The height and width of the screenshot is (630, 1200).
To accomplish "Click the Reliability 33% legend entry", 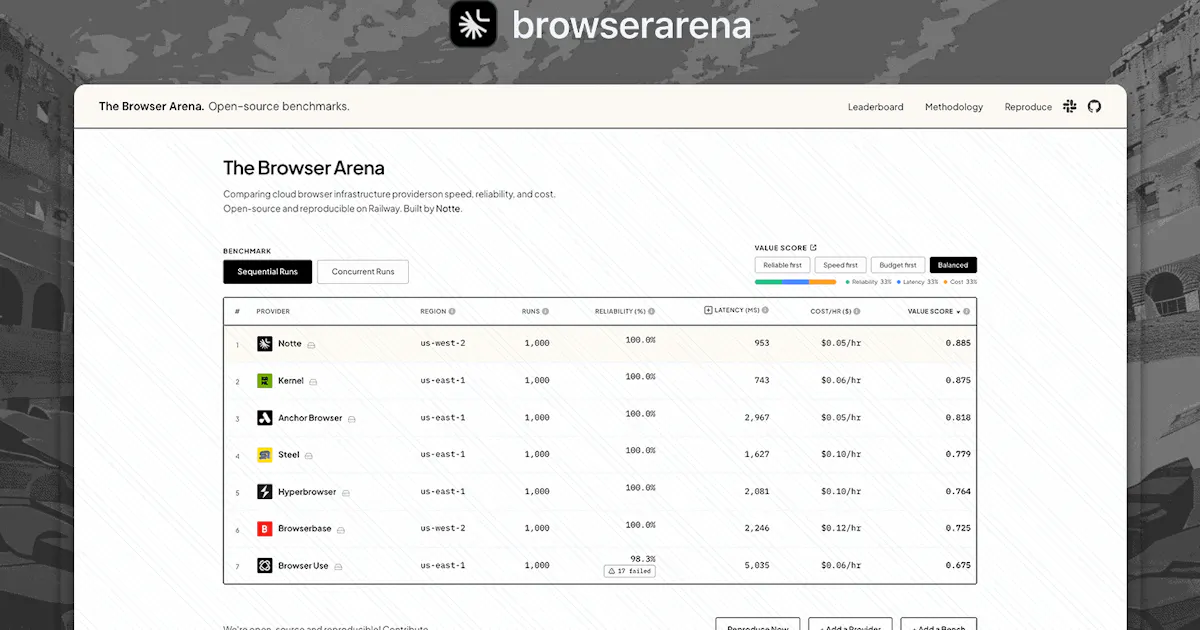I will pyautogui.click(x=868, y=282).
